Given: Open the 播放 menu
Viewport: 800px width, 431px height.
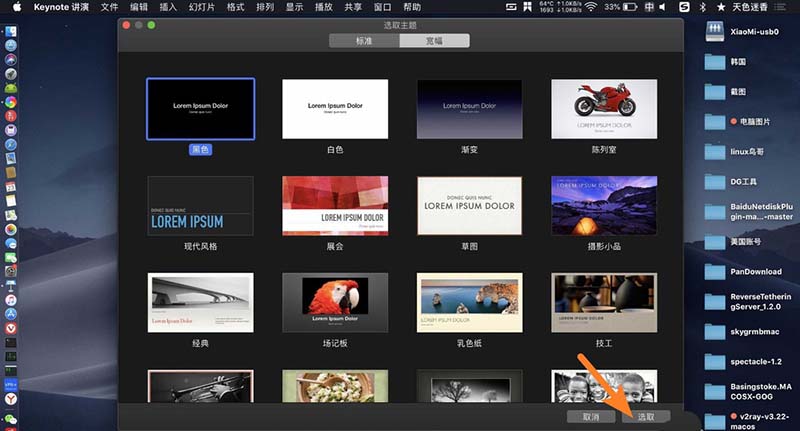Looking at the screenshot, I should [x=324, y=7].
